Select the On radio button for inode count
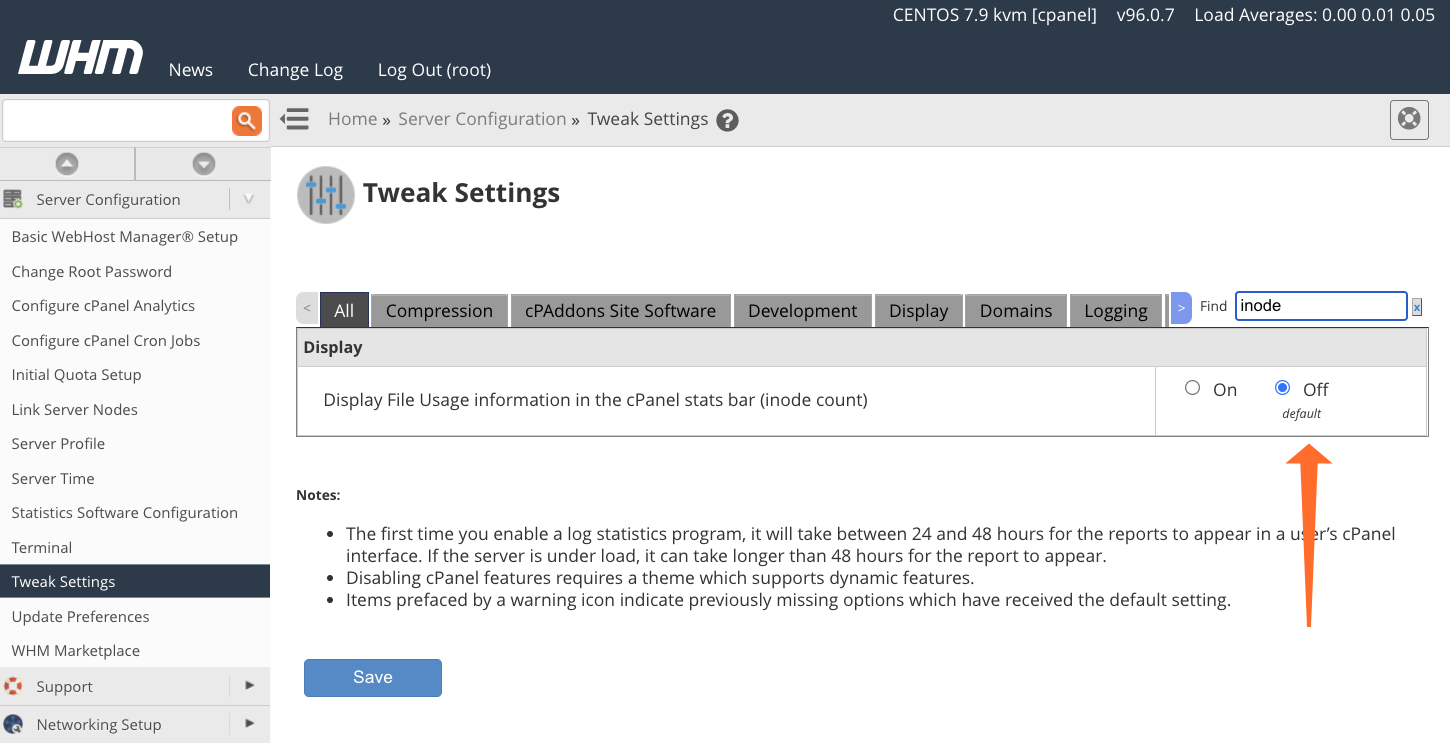 pyautogui.click(x=1192, y=388)
